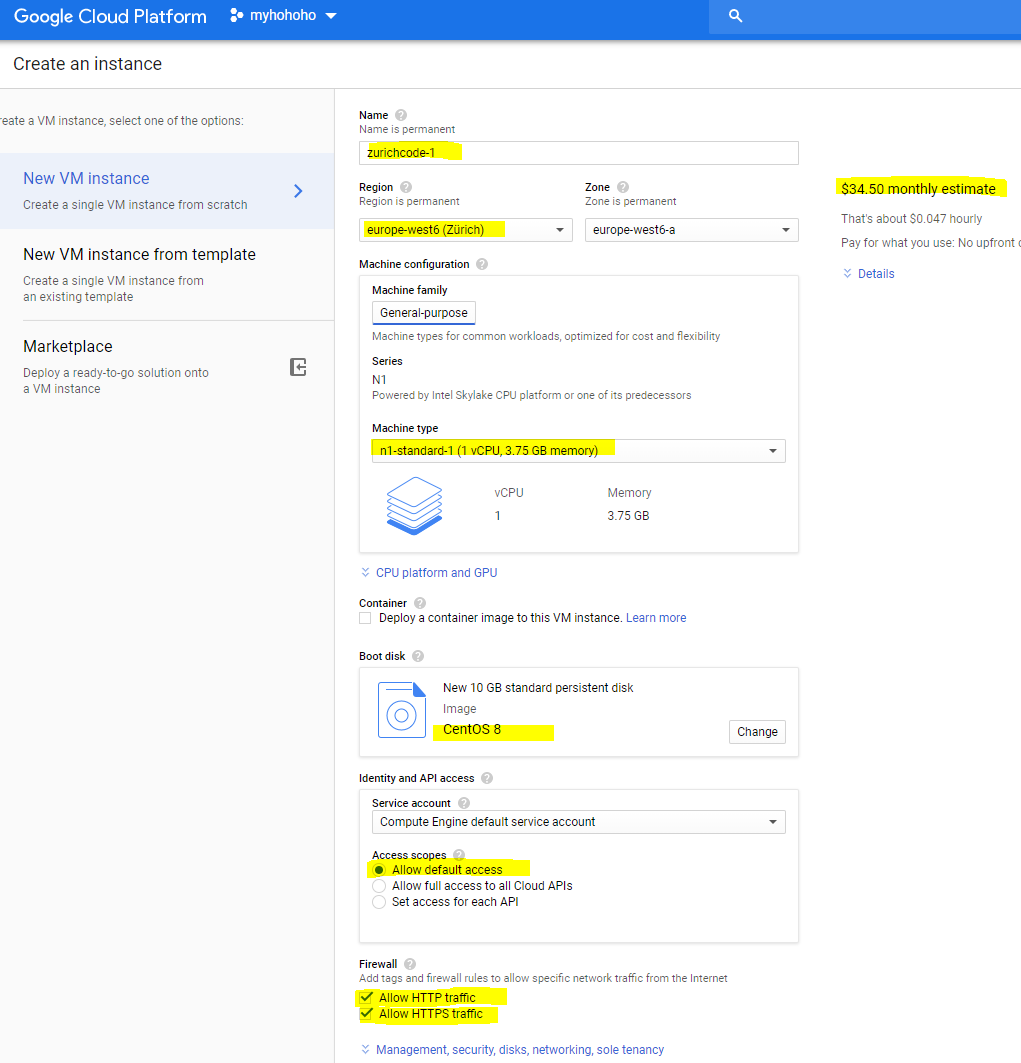Select Allow full access to all Cloud APIs
This screenshot has width=1021, height=1063.
(x=379, y=886)
